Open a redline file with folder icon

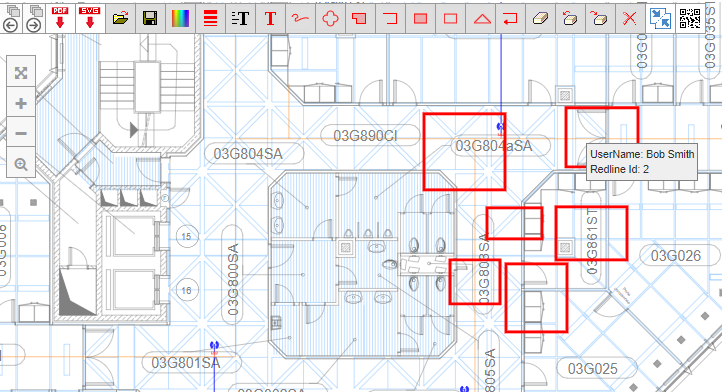pos(120,18)
